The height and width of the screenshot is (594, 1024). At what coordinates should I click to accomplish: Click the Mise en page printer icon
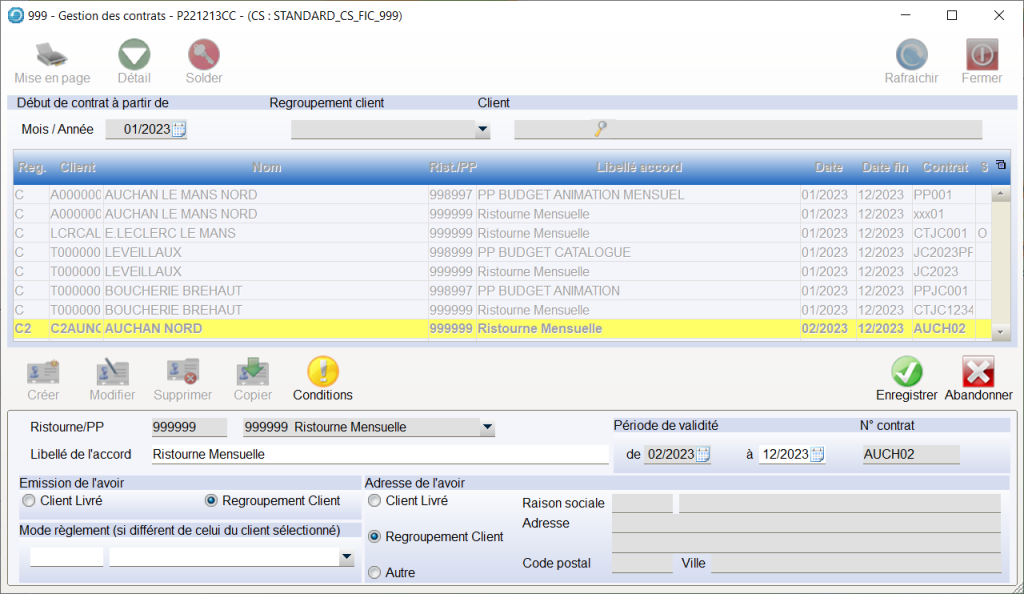pyautogui.click(x=51, y=55)
